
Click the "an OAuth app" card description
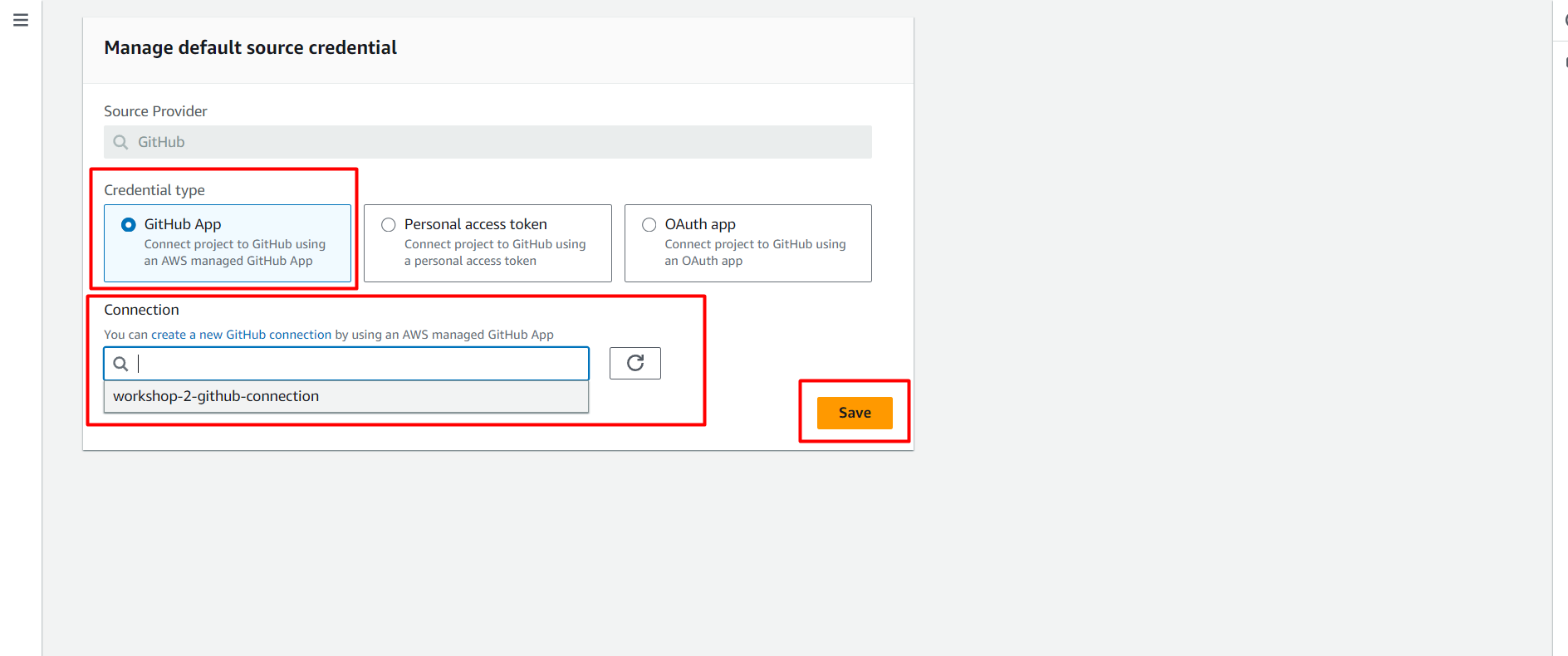[x=703, y=261]
